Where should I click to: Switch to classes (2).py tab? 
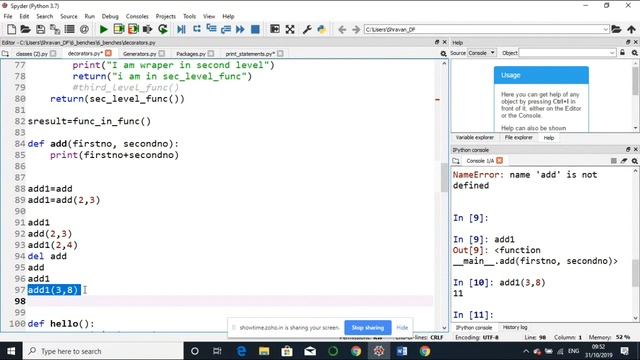coord(31,53)
